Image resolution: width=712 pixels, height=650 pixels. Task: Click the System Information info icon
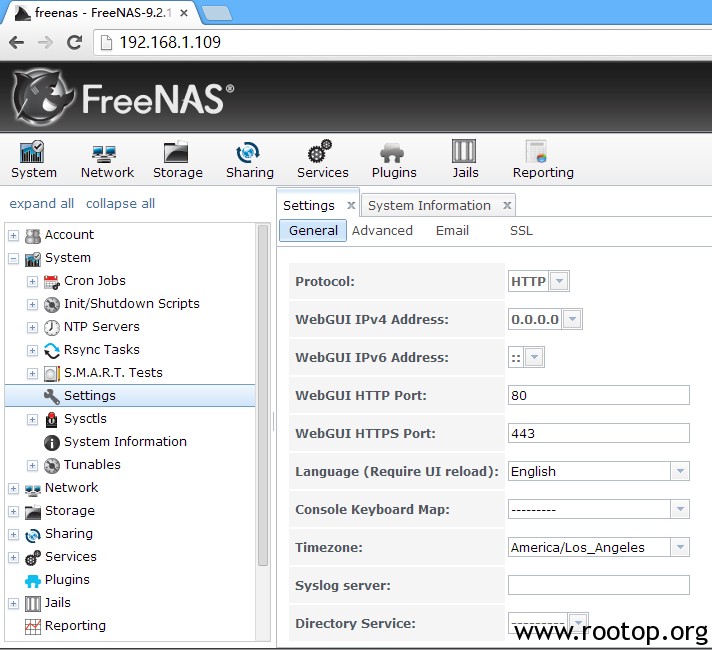coord(52,442)
